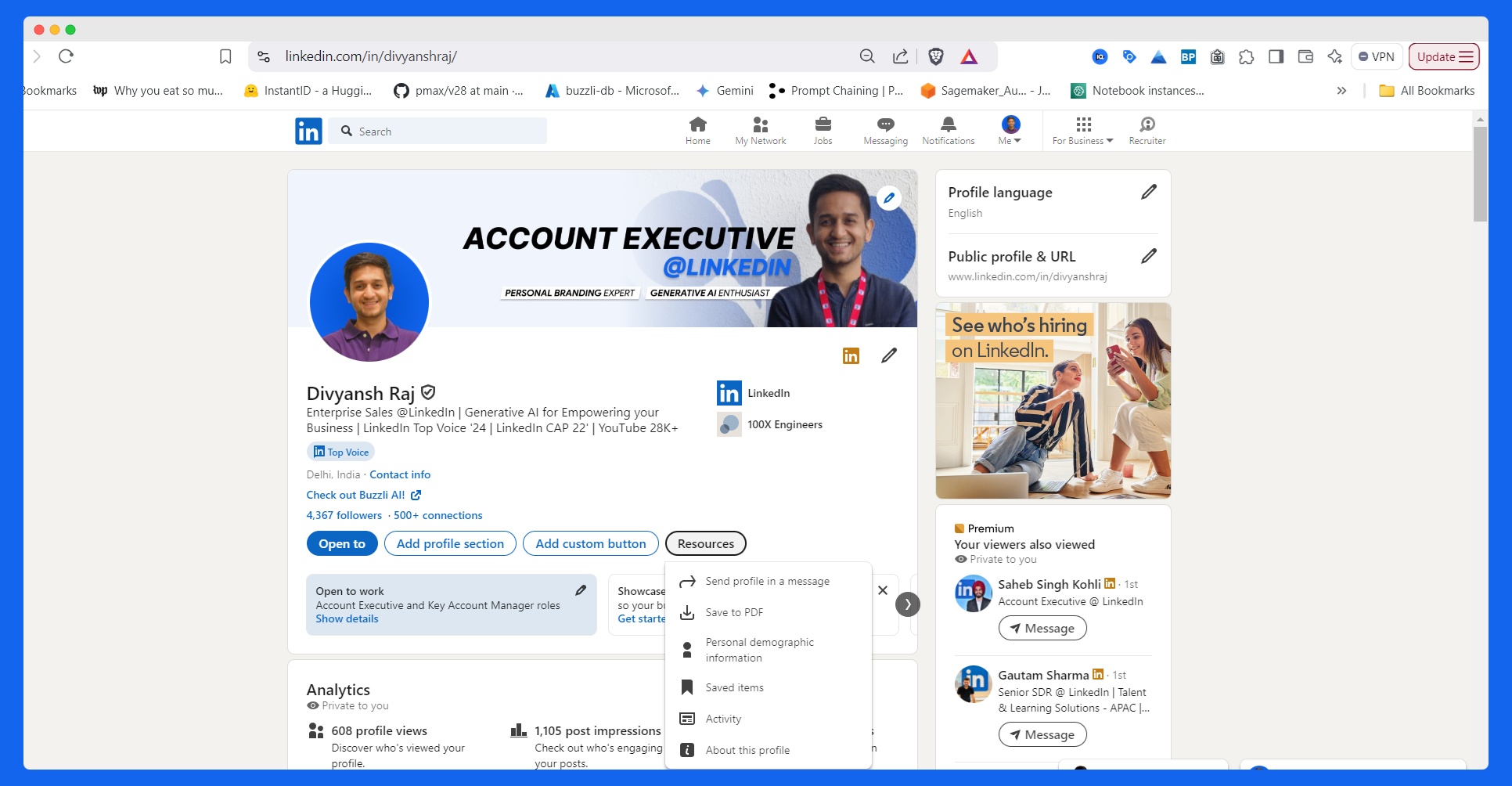Viewport: 1512px width, 786px height.
Task: Click the LinkedIn logo in navigation bar
Action: (308, 131)
